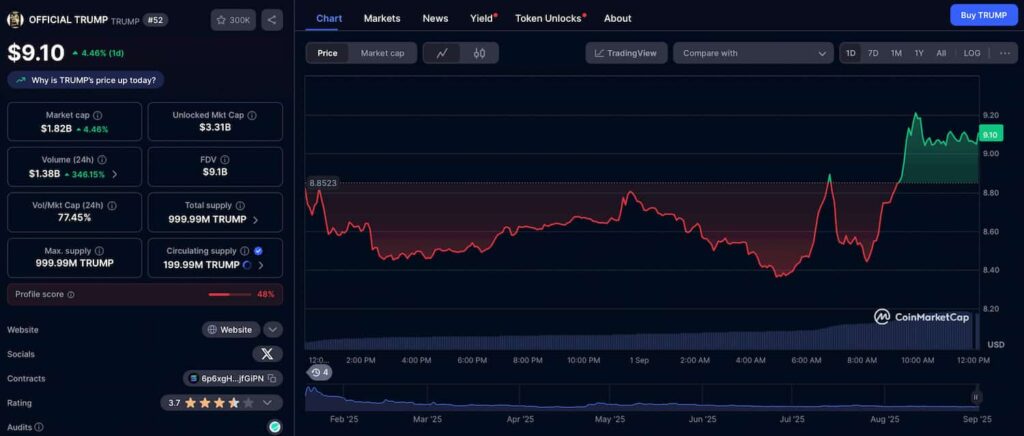The width and height of the screenshot is (1024, 436).
Task: Click the history events marker with 4
Action: pyautogui.click(x=319, y=372)
